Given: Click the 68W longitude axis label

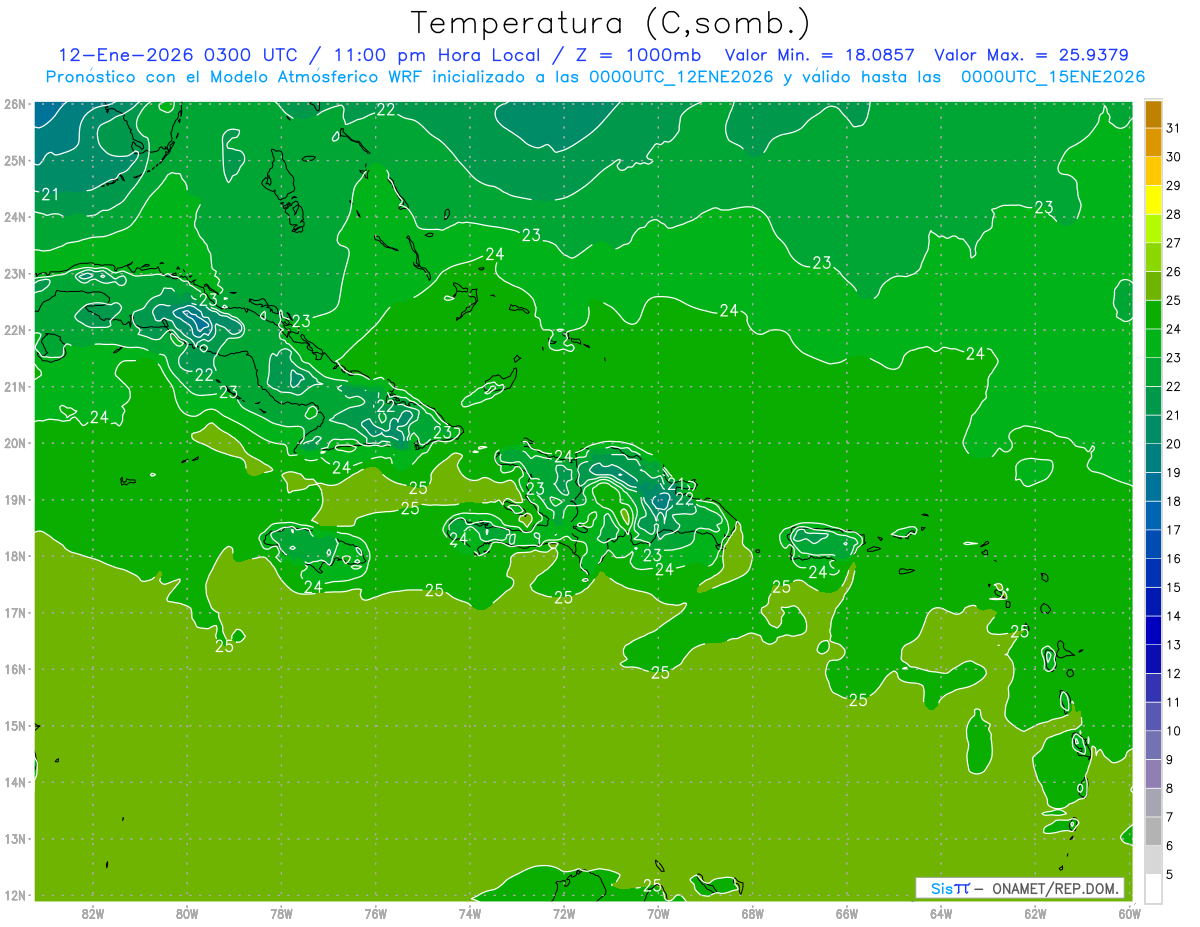Looking at the screenshot, I should (753, 914).
